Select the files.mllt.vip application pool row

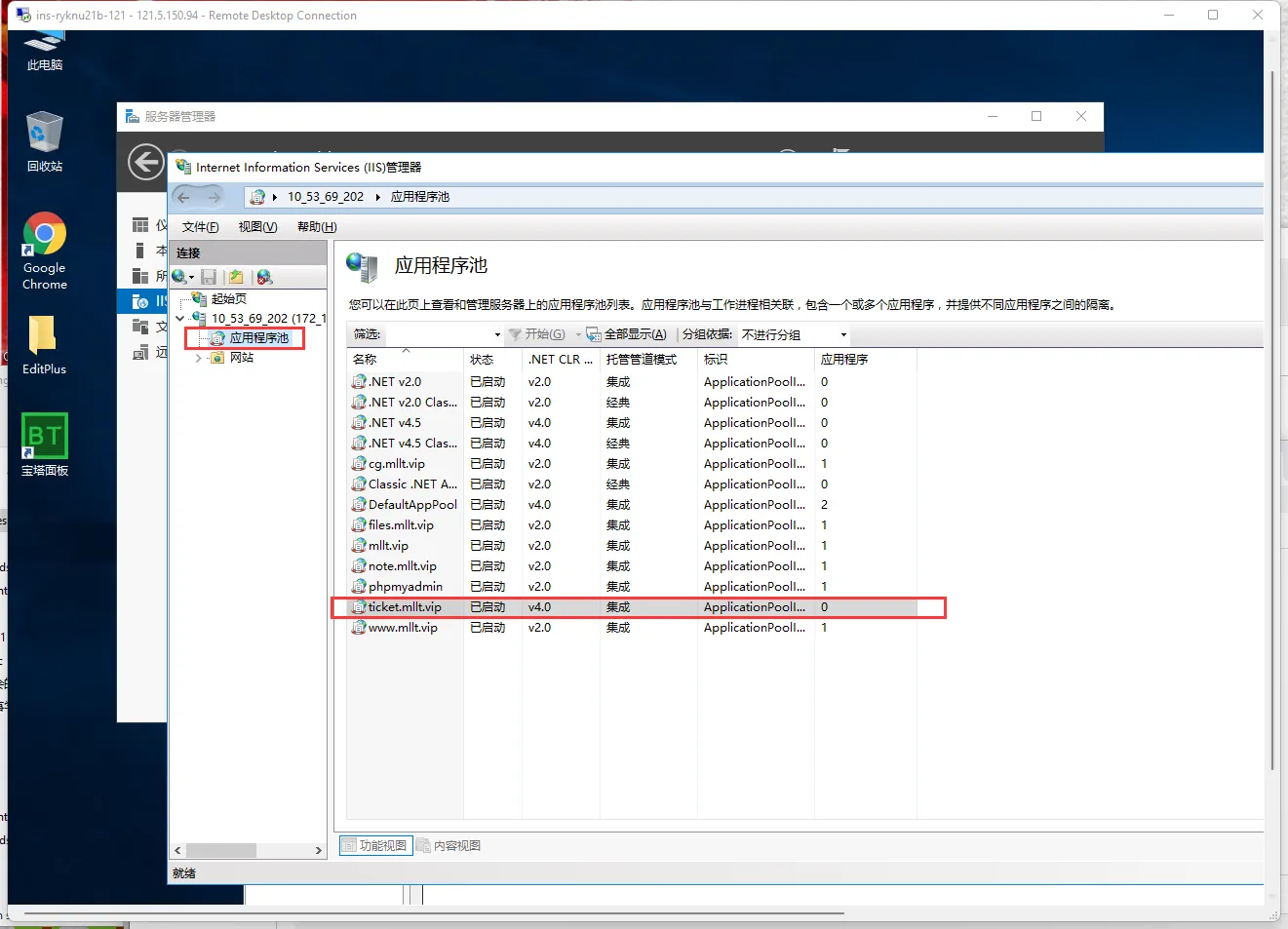[634, 525]
